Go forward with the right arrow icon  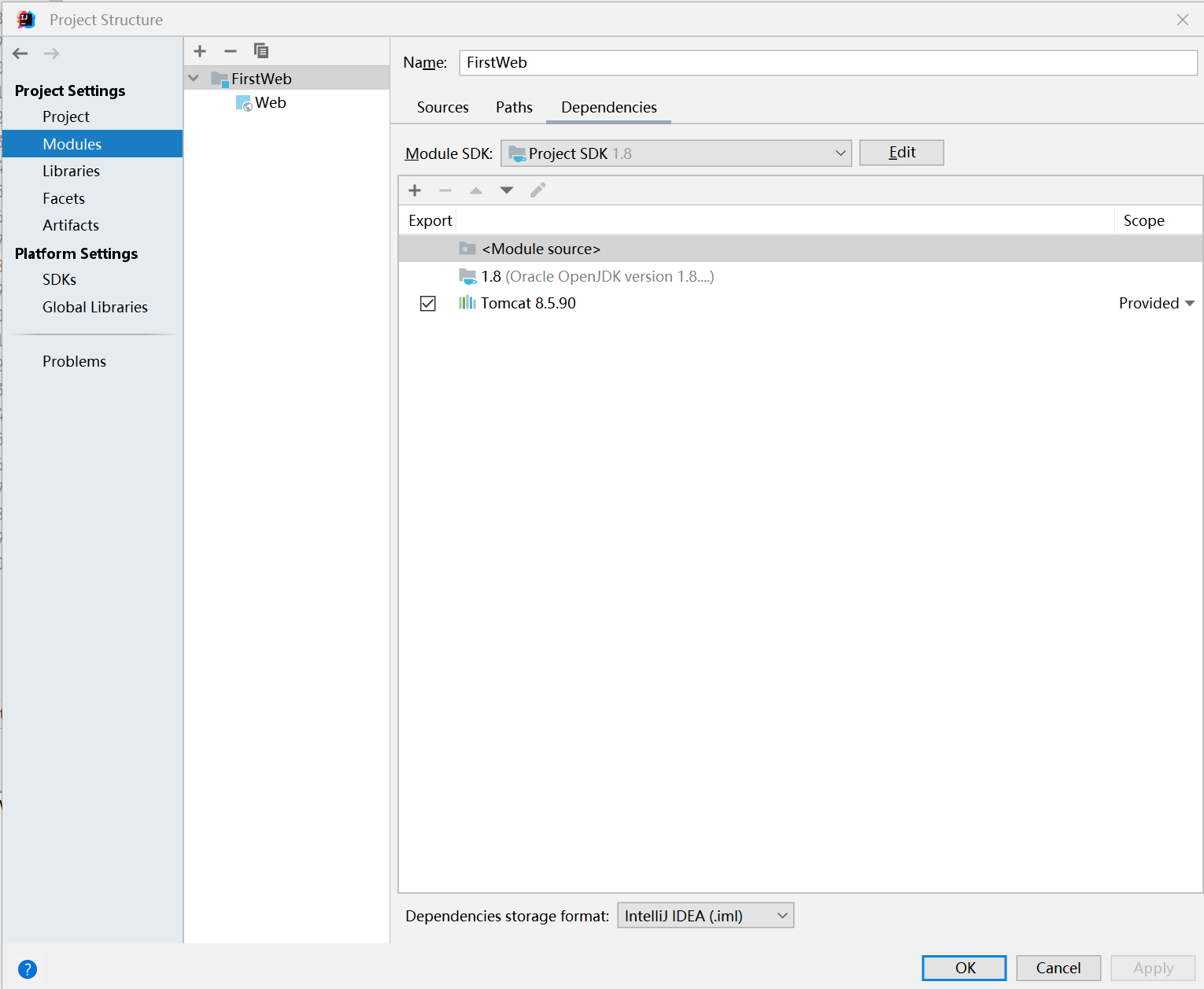point(52,54)
